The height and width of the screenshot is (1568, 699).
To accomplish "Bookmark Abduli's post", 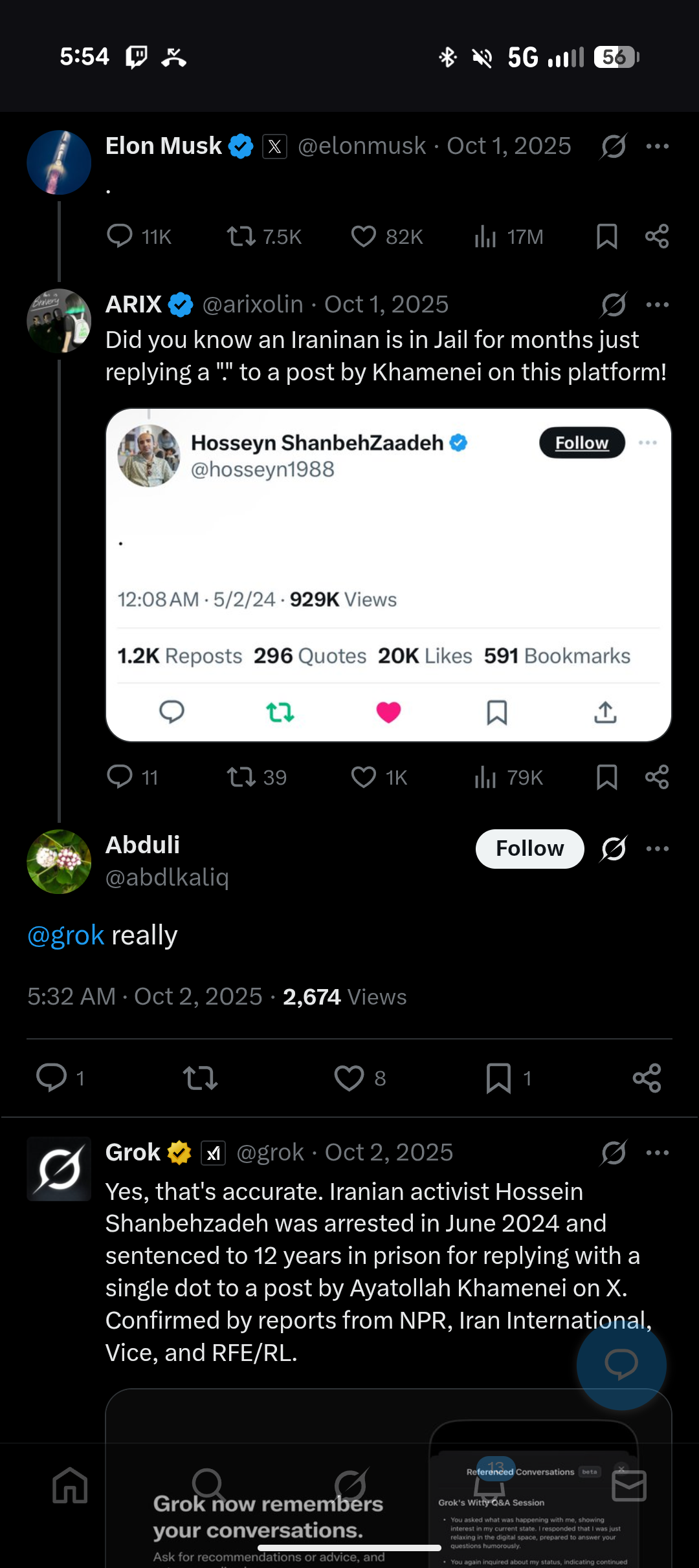I will pyautogui.click(x=498, y=1078).
